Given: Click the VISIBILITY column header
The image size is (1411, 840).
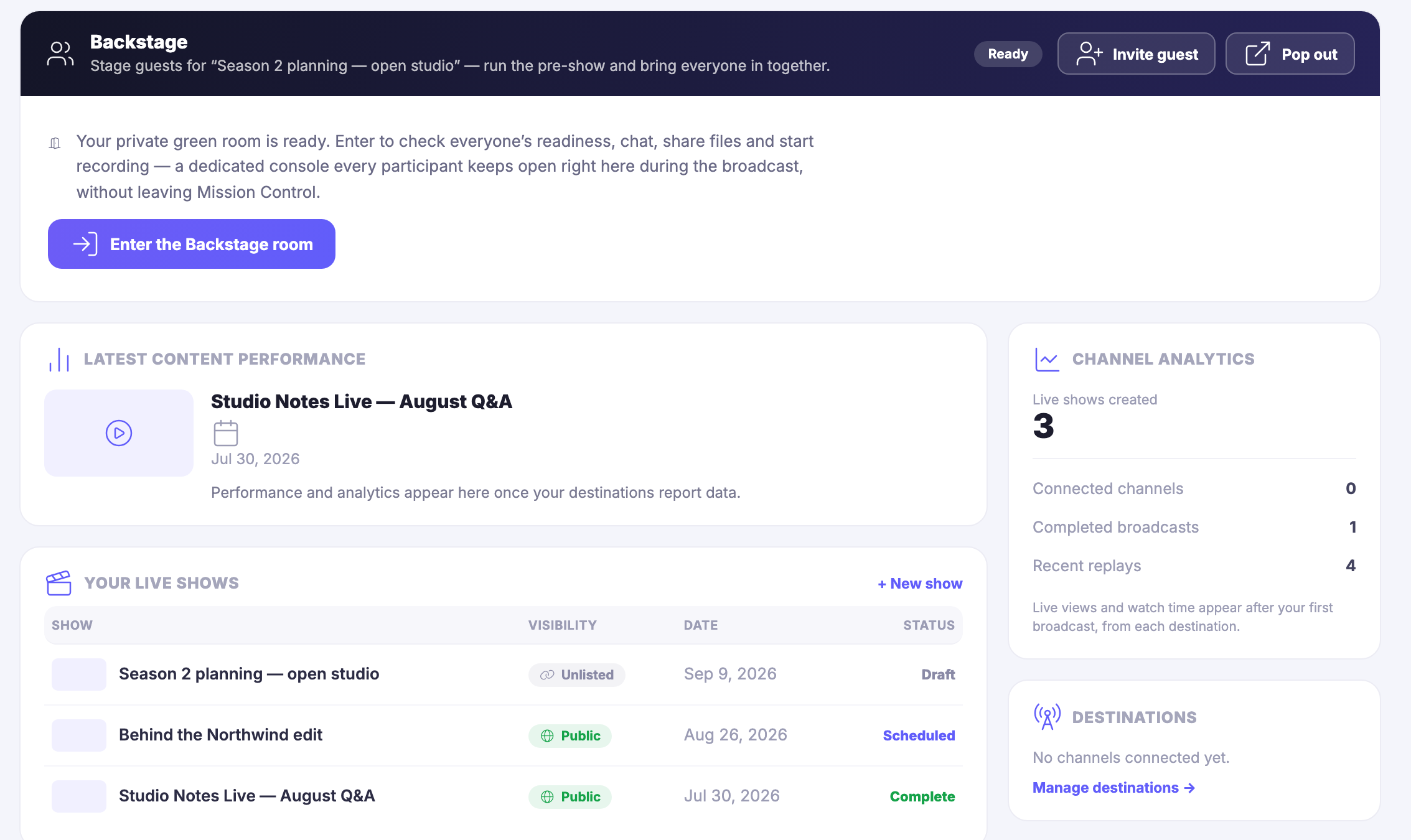Looking at the screenshot, I should click(563, 625).
